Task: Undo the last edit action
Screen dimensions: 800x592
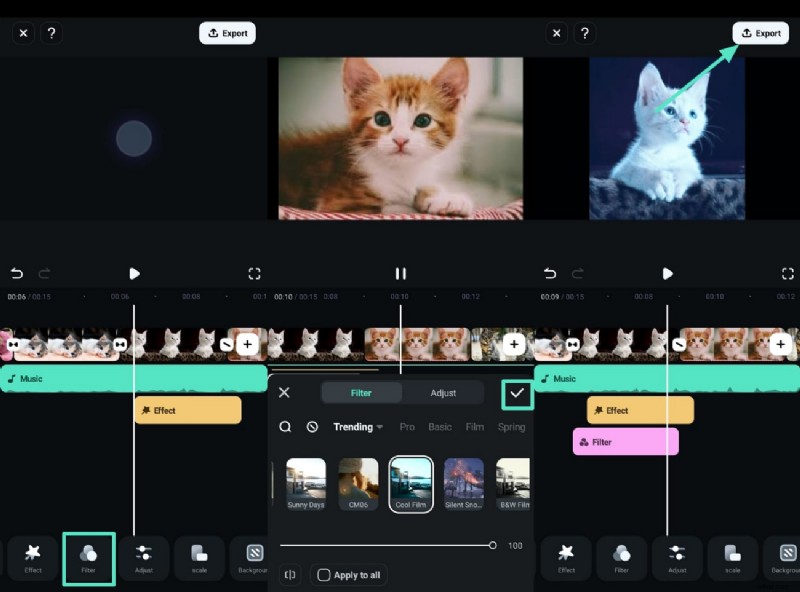Action: coord(16,273)
